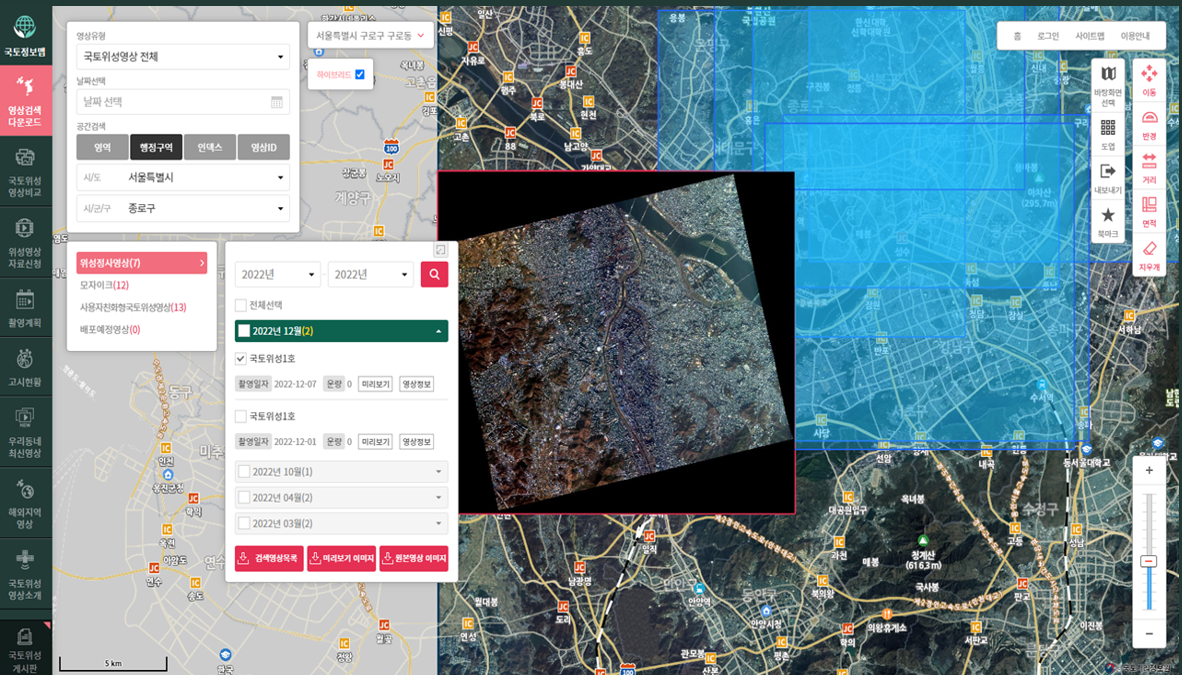Open 해외지역 영상 sidebar item
This screenshot has height=675, width=1182.
point(25,503)
